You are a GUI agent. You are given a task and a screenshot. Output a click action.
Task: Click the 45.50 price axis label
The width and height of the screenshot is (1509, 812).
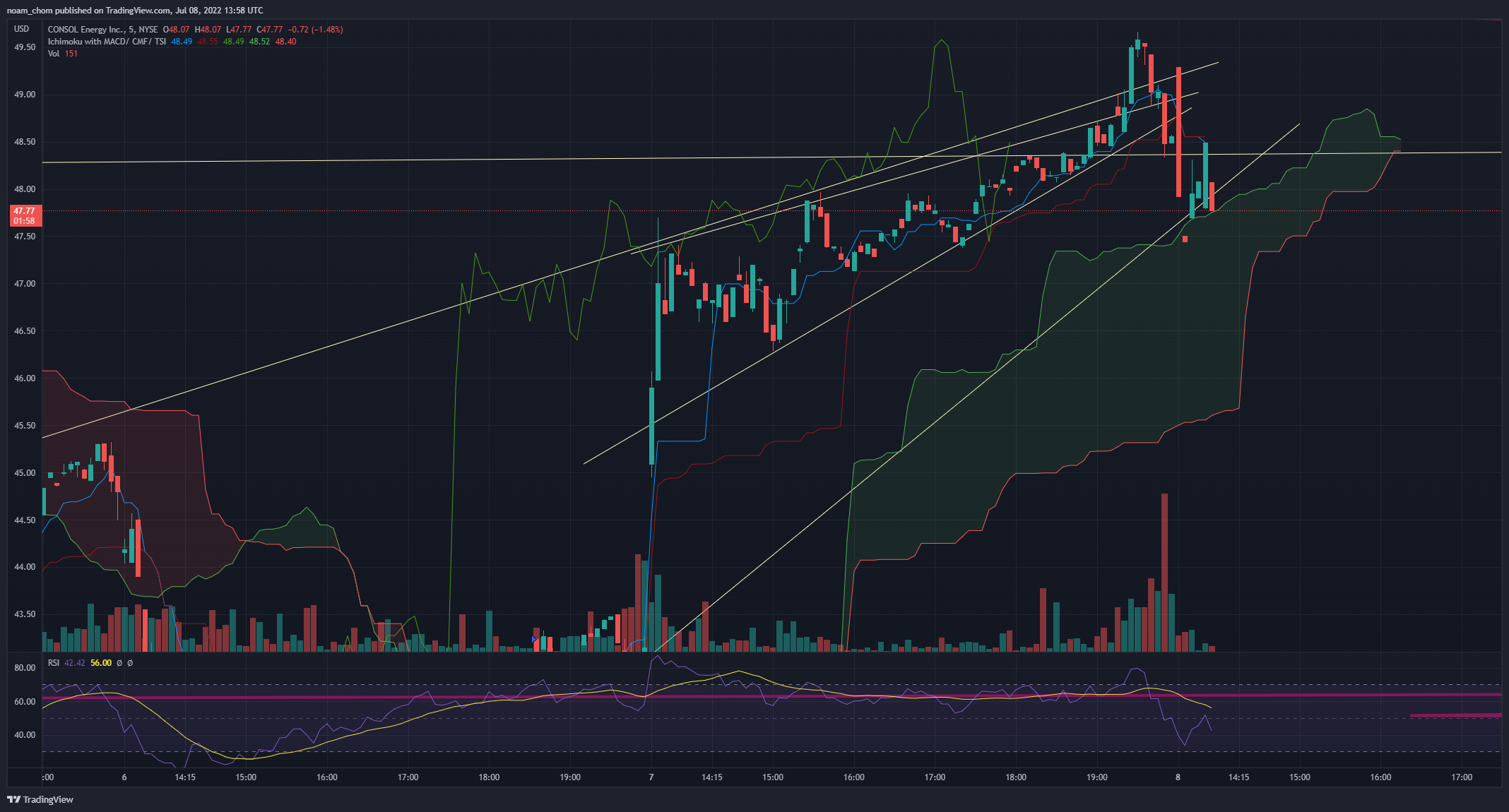tap(25, 426)
